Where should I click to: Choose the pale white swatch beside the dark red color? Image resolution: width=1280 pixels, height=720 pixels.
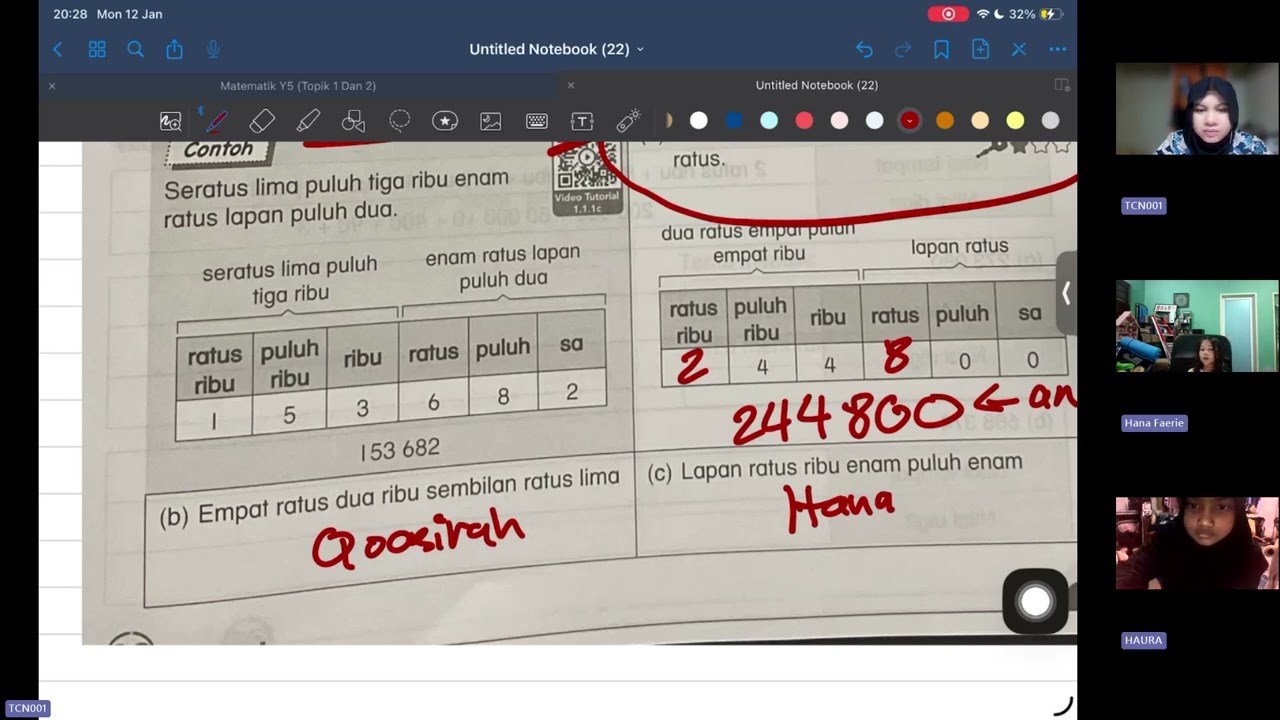point(874,121)
